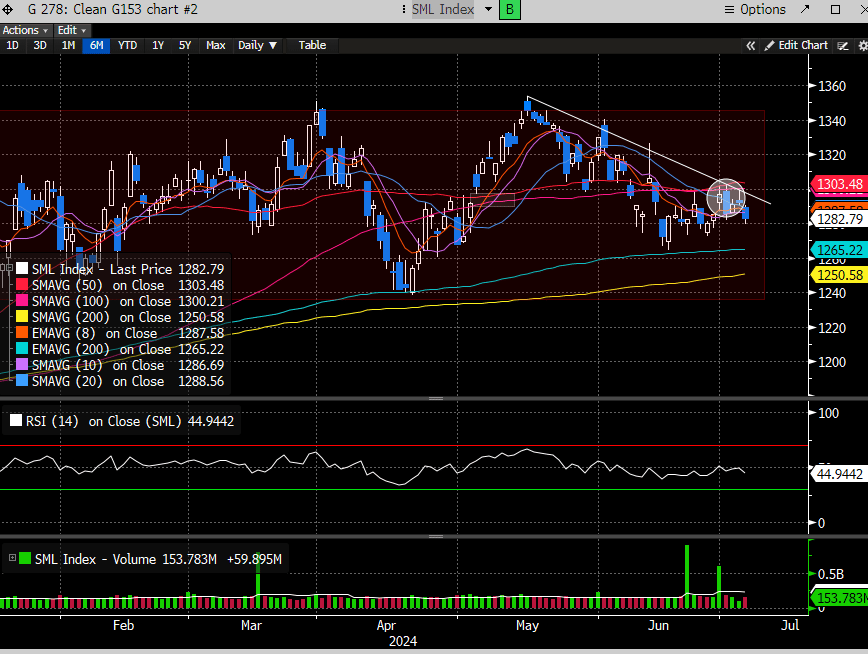Click the EMAVG (8) orange legend swatch
This screenshot has height=654, width=868.
point(22,333)
